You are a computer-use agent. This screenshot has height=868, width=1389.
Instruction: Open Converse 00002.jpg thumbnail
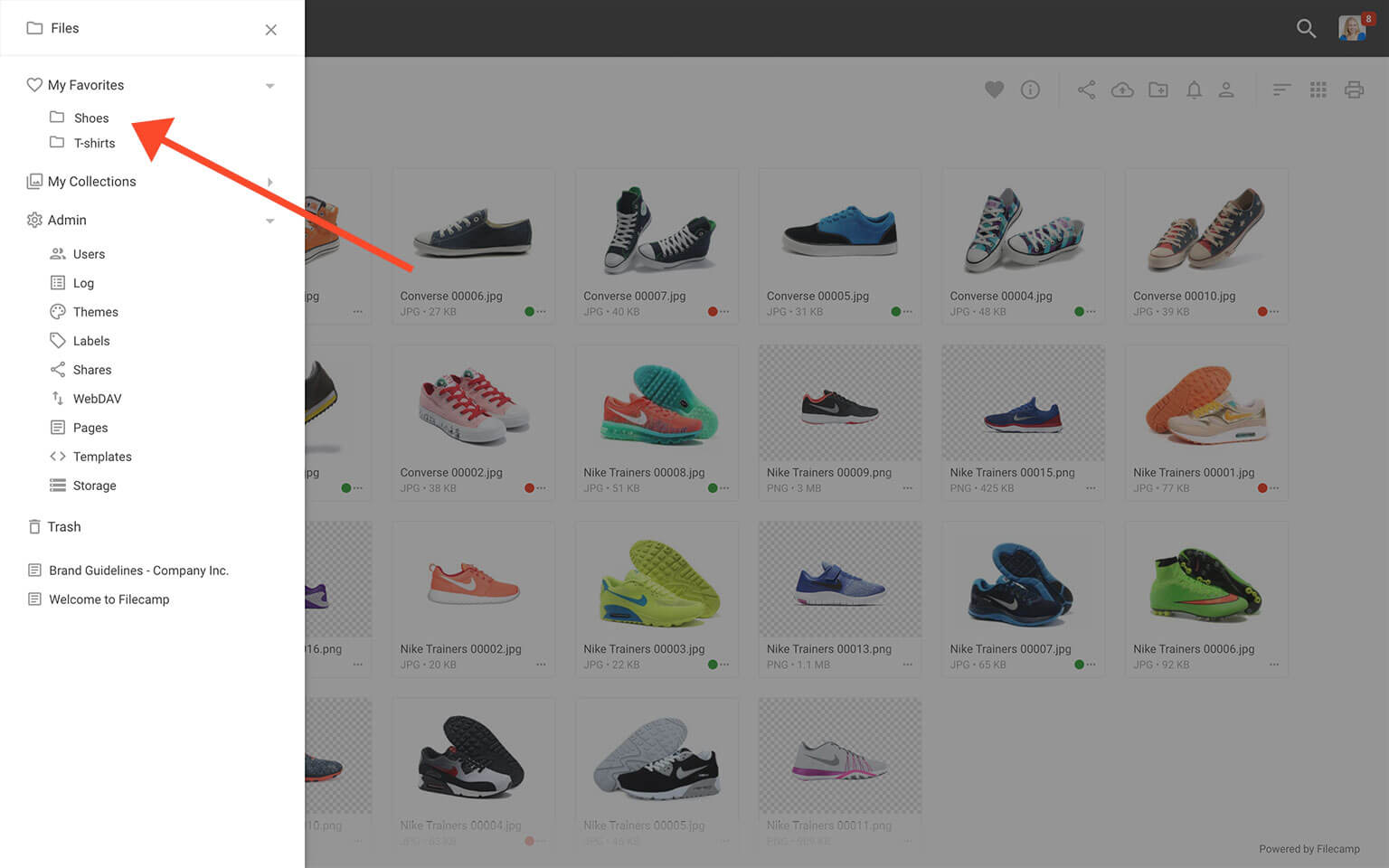[x=474, y=402]
